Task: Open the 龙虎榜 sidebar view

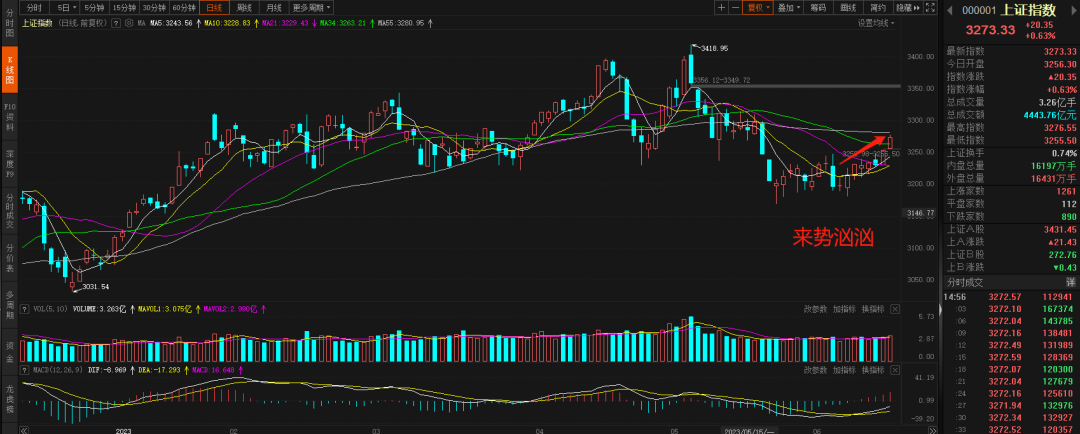Action: pyautogui.click(x=9, y=400)
